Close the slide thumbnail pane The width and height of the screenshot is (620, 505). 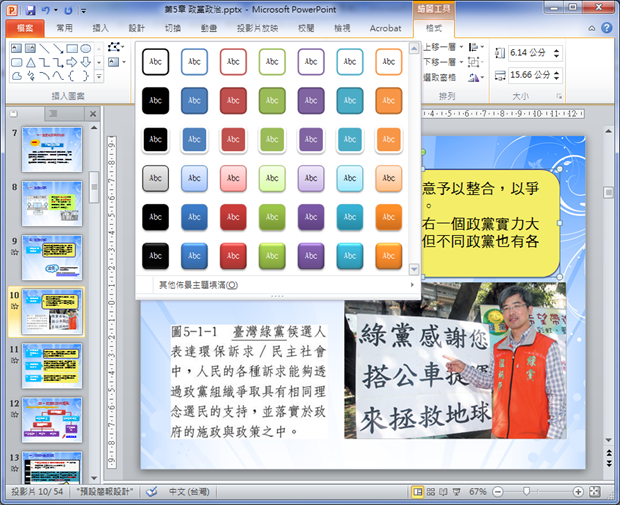93,114
